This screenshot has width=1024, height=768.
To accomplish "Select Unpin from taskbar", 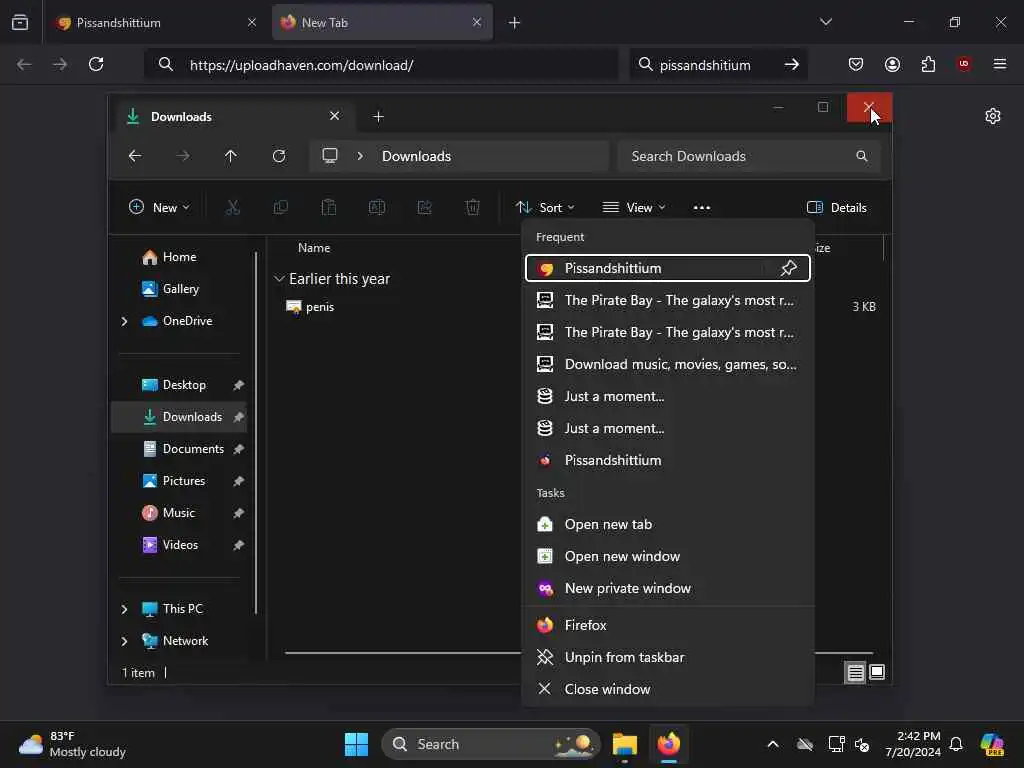I will pos(667,658).
